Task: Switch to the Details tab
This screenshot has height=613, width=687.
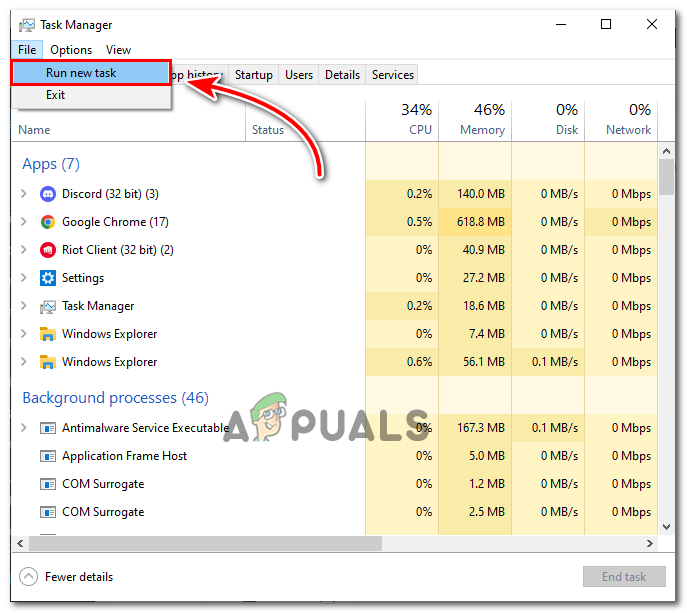Action: (342, 75)
